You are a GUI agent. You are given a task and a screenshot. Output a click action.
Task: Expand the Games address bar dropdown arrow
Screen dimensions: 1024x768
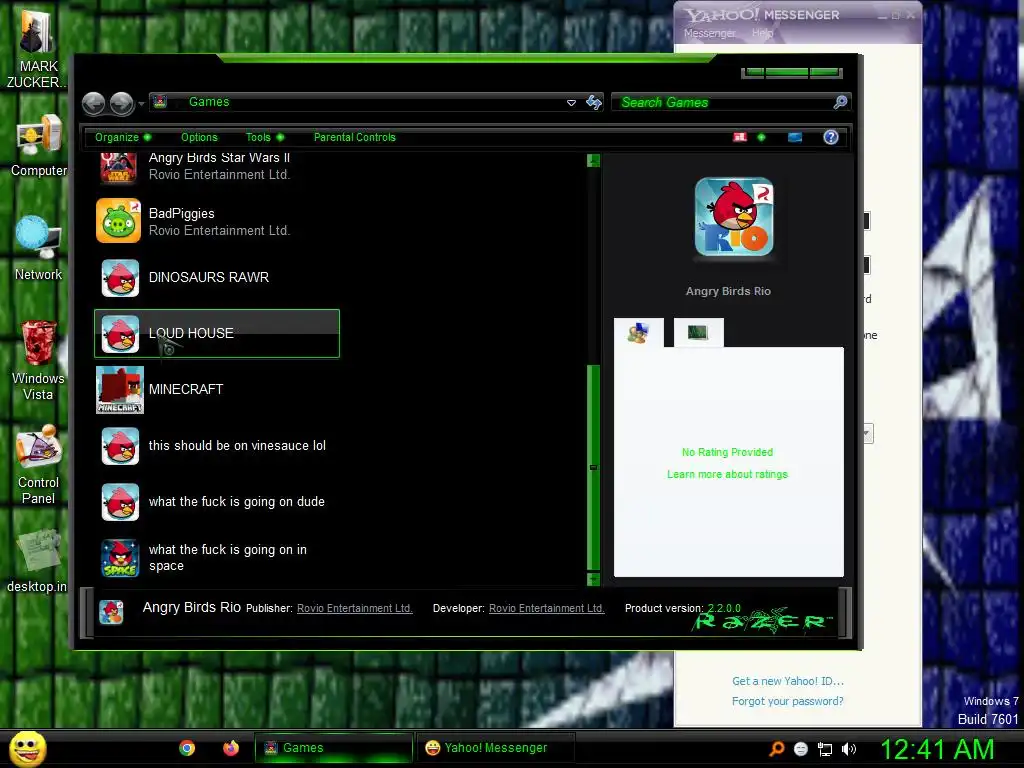[571, 103]
